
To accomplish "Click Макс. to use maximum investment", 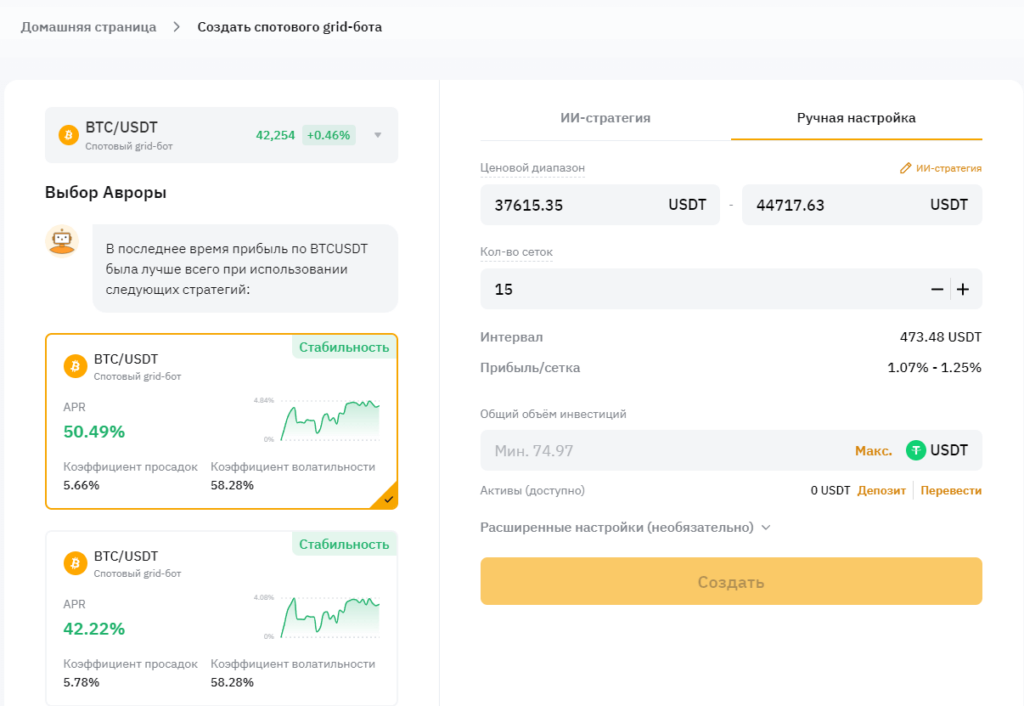I will coord(873,451).
